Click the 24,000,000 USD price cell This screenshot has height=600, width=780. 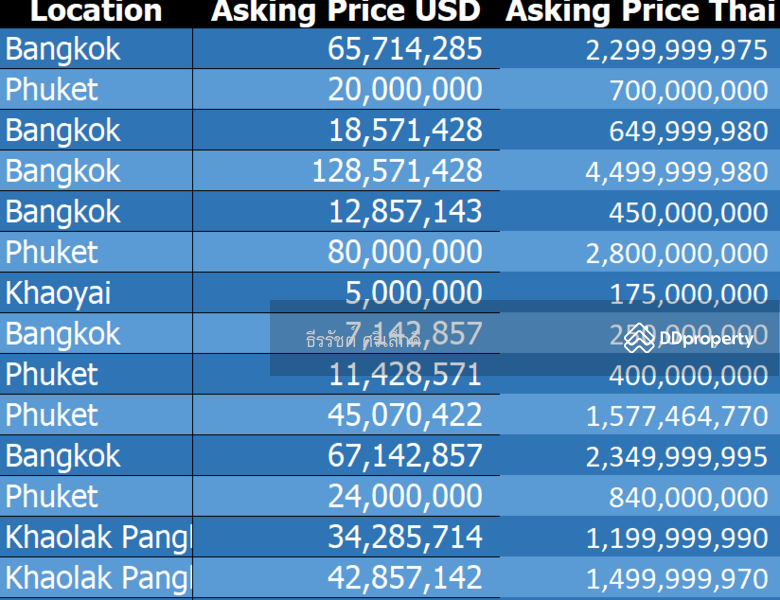point(346,496)
